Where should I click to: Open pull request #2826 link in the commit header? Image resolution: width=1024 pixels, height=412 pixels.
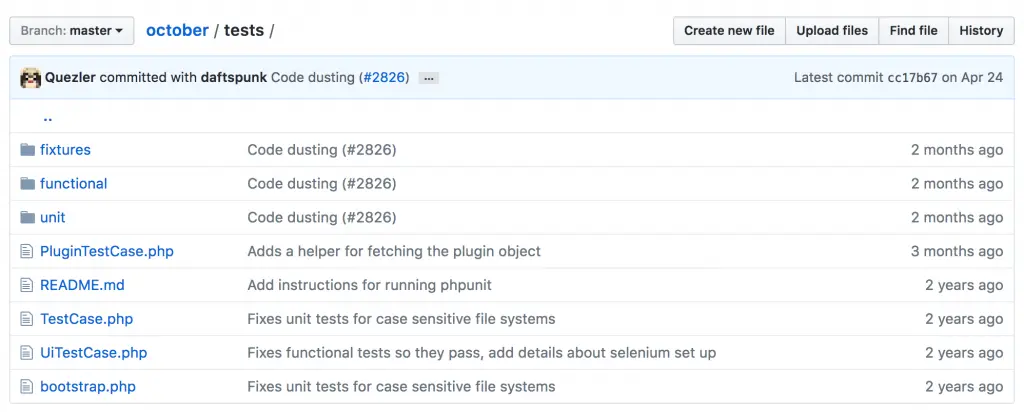(384, 77)
